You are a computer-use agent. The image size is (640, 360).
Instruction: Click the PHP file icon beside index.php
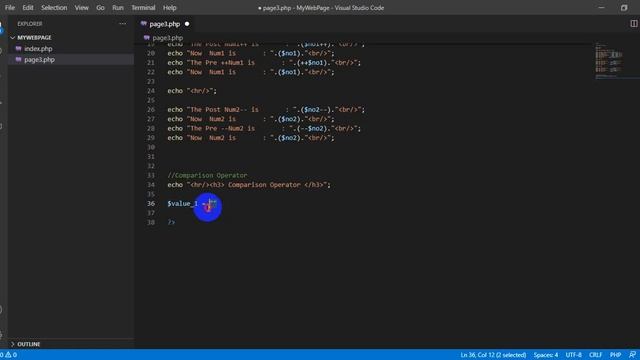18,49
